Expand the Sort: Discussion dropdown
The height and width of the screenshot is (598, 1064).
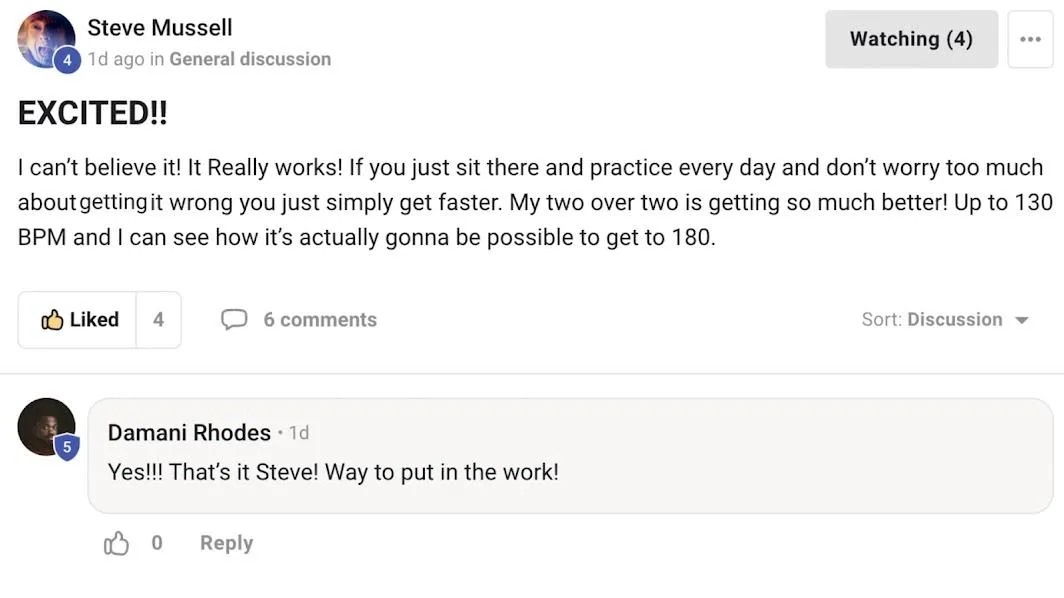(945, 320)
